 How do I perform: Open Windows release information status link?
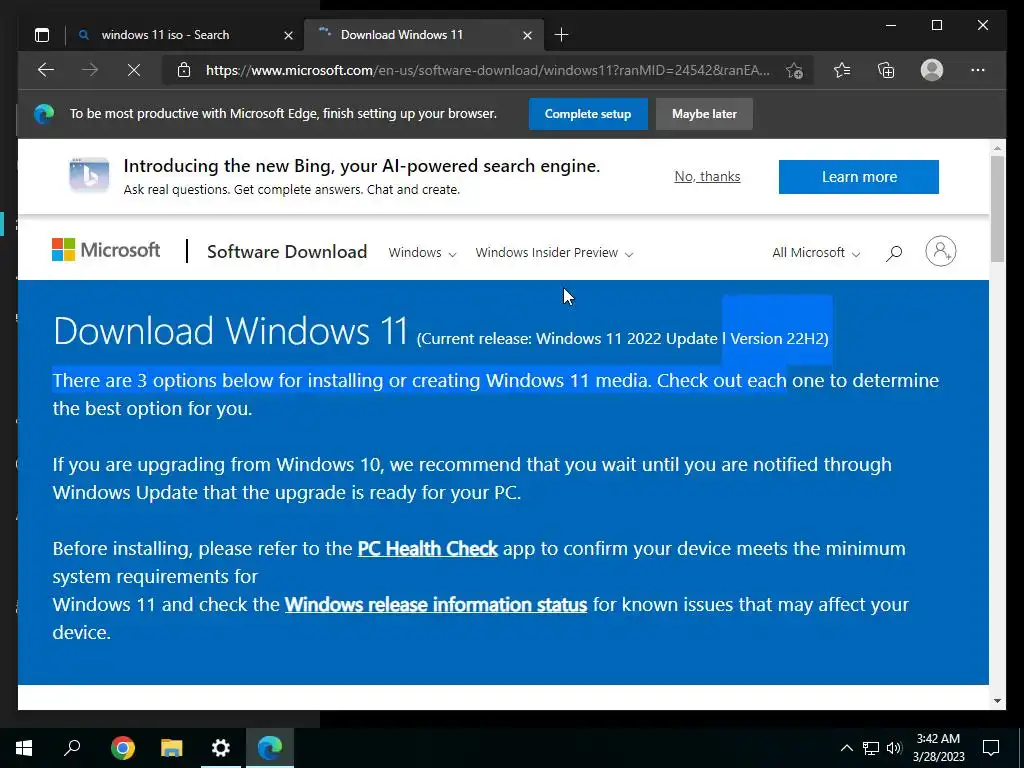coord(436,605)
